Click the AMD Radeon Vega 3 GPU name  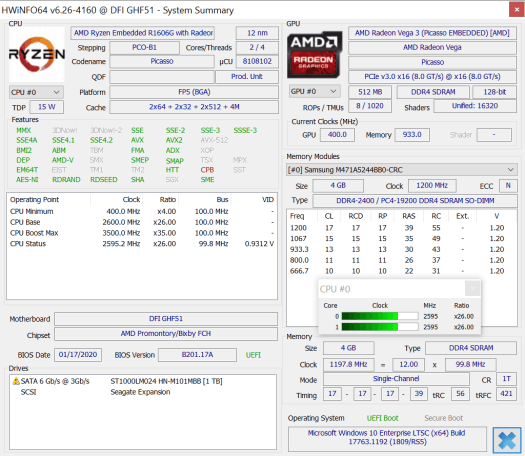click(x=432, y=33)
